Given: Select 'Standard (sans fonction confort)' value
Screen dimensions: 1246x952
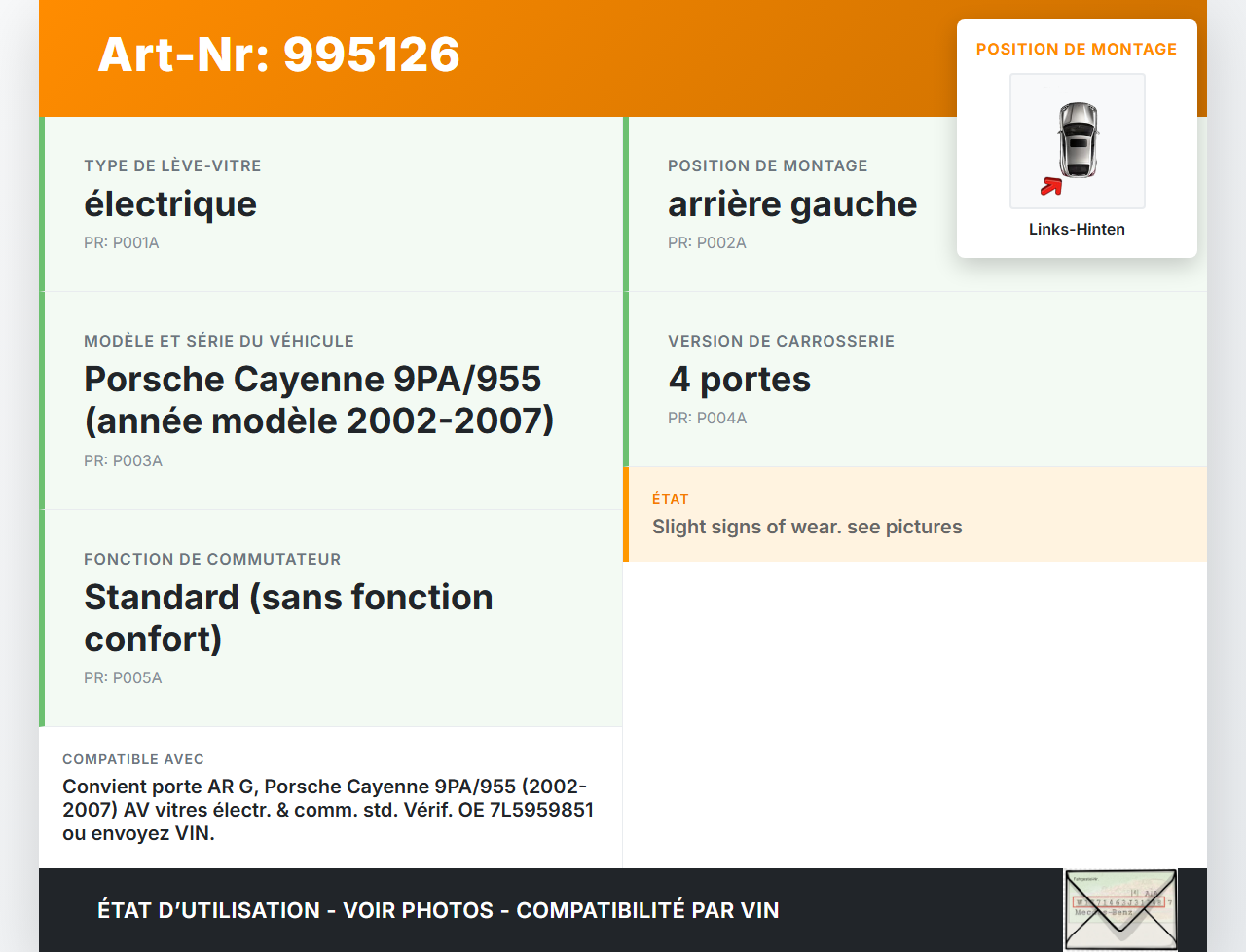Looking at the screenshot, I should pos(288,618).
